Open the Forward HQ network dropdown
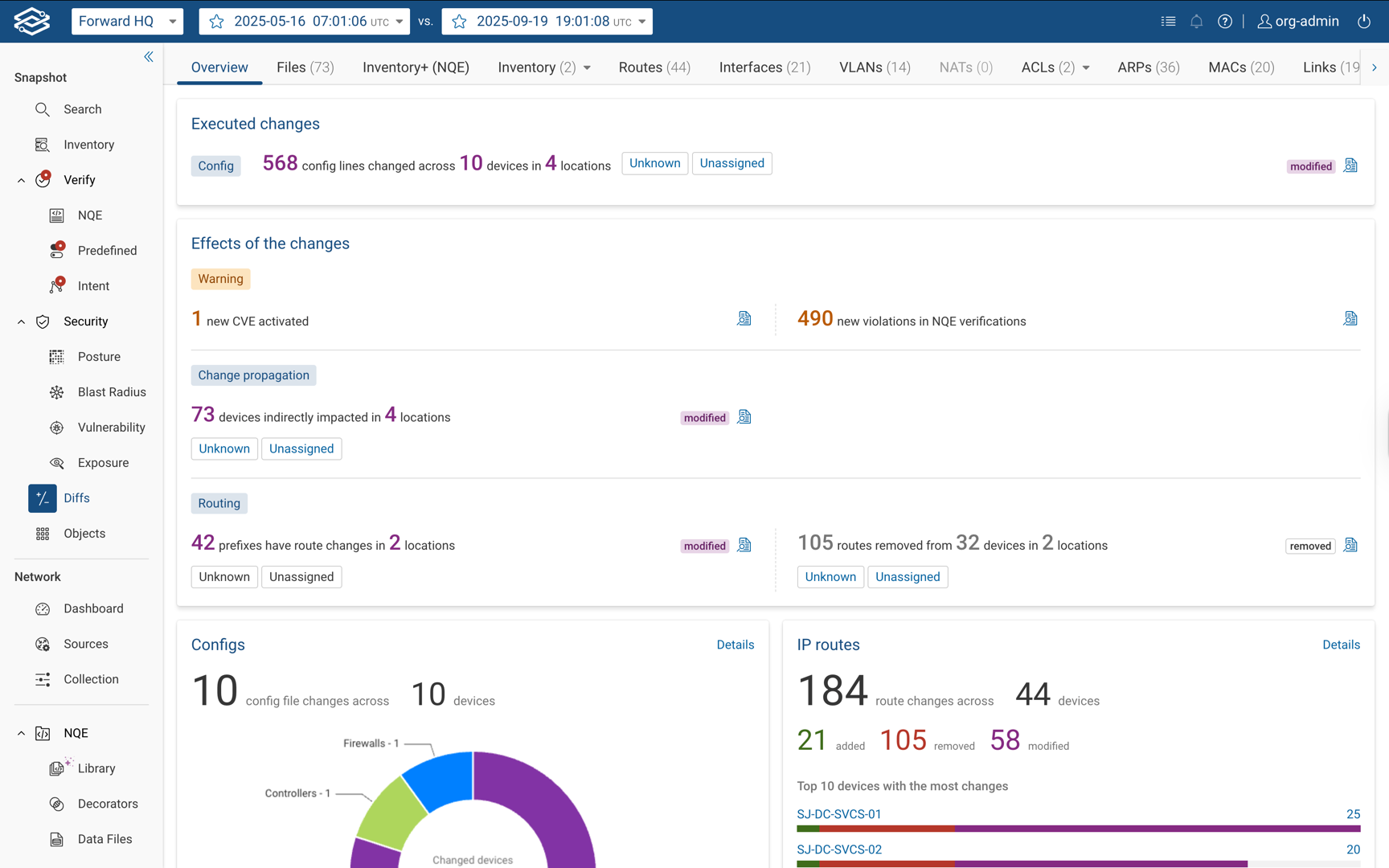 click(x=127, y=22)
